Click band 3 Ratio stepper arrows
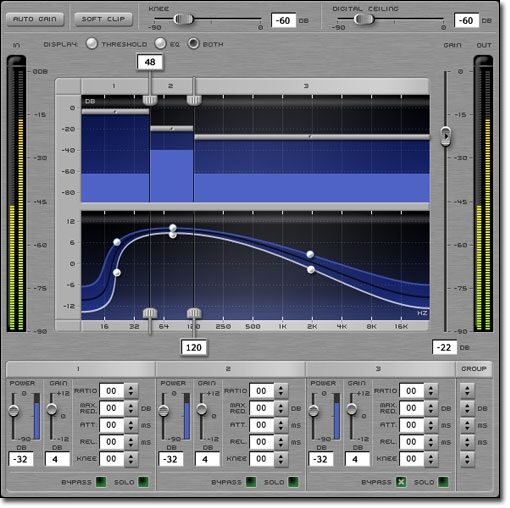Viewport: 510px width, 508px height. pyautogui.click(x=431, y=391)
